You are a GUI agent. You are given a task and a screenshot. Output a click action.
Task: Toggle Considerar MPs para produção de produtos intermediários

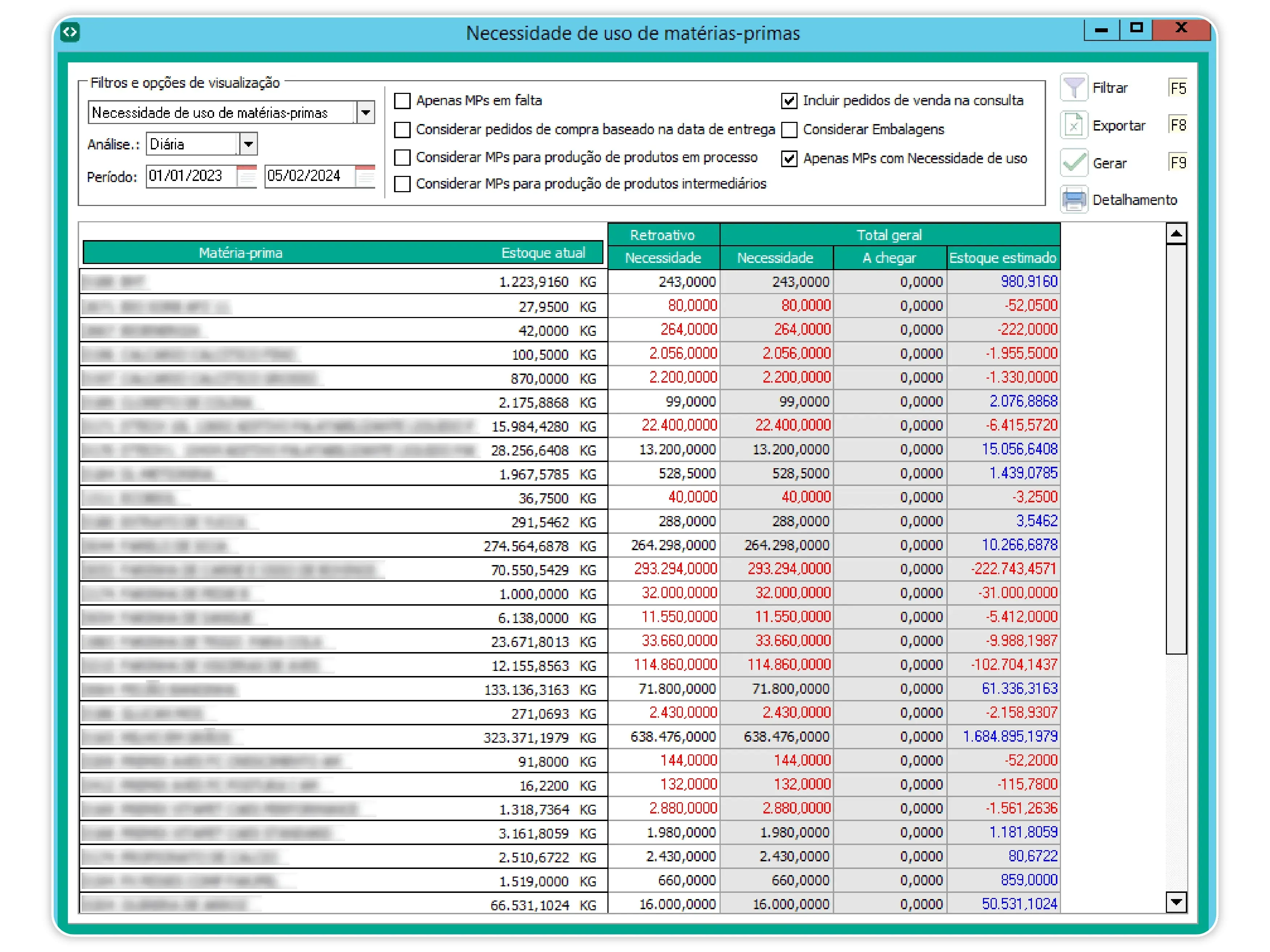402,184
